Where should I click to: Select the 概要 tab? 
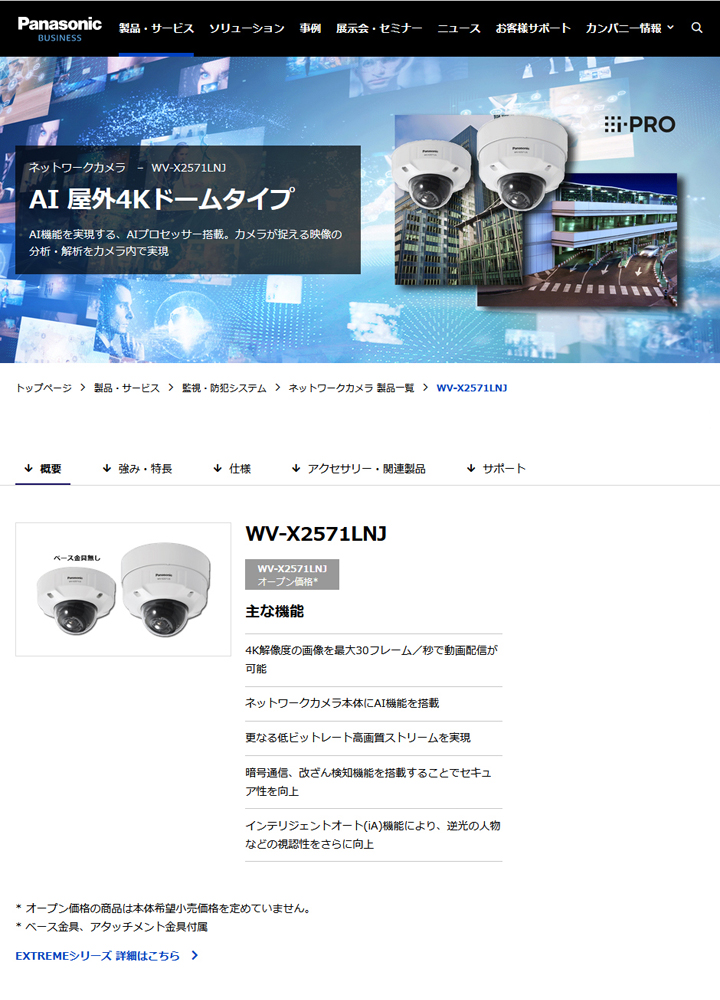click(43, 469)
